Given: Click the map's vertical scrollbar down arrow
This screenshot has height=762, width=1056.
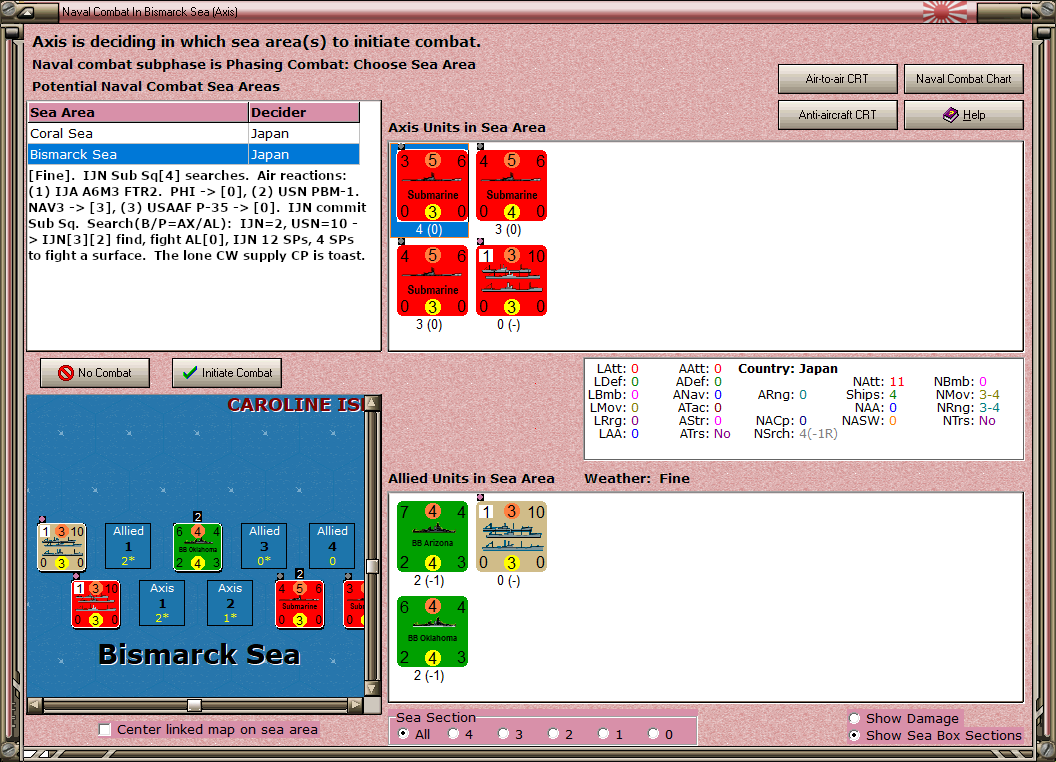Looking at the screenshot, I should [372, 689].
